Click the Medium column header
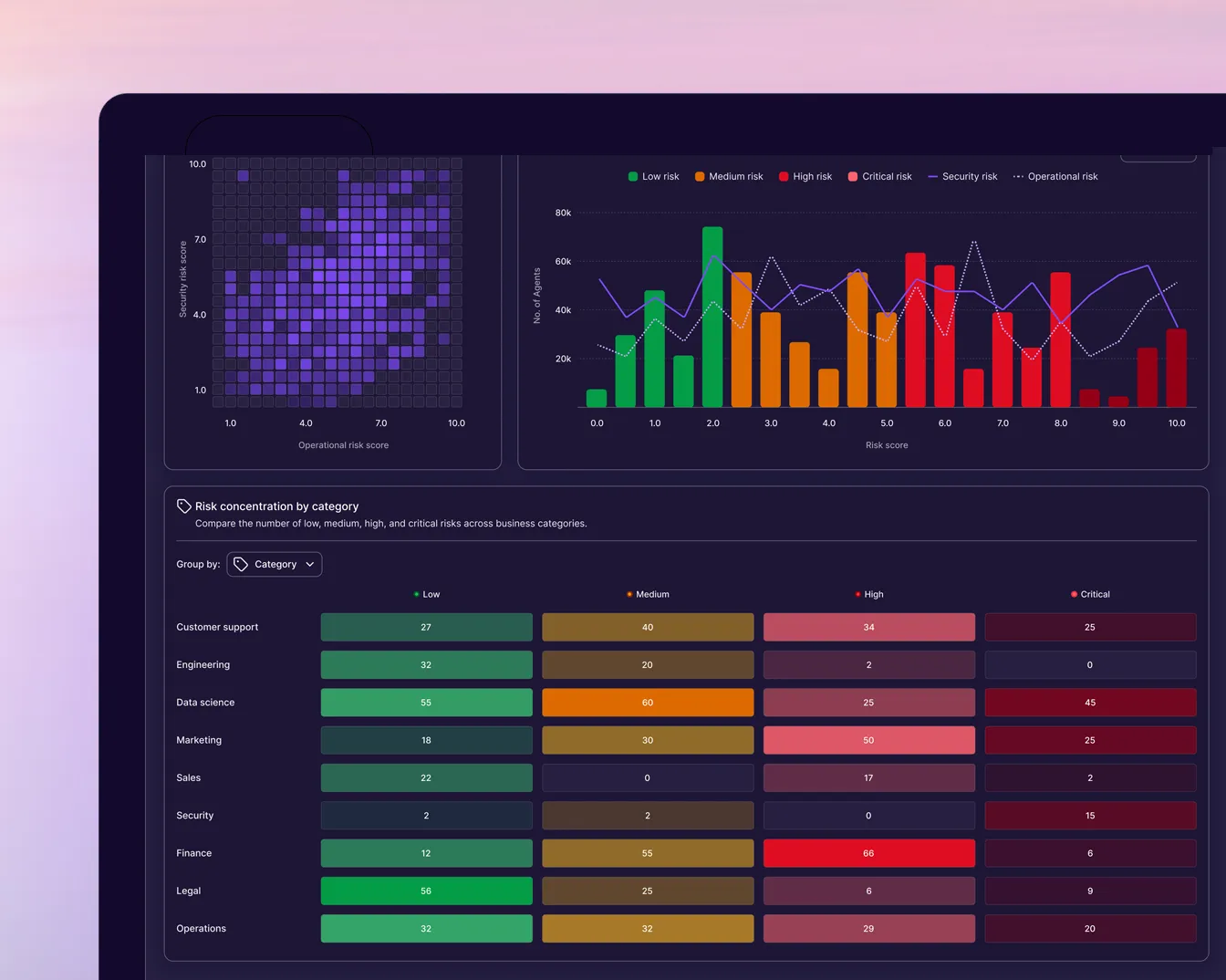Viewport: 1226px width, 980px height. 648,594
